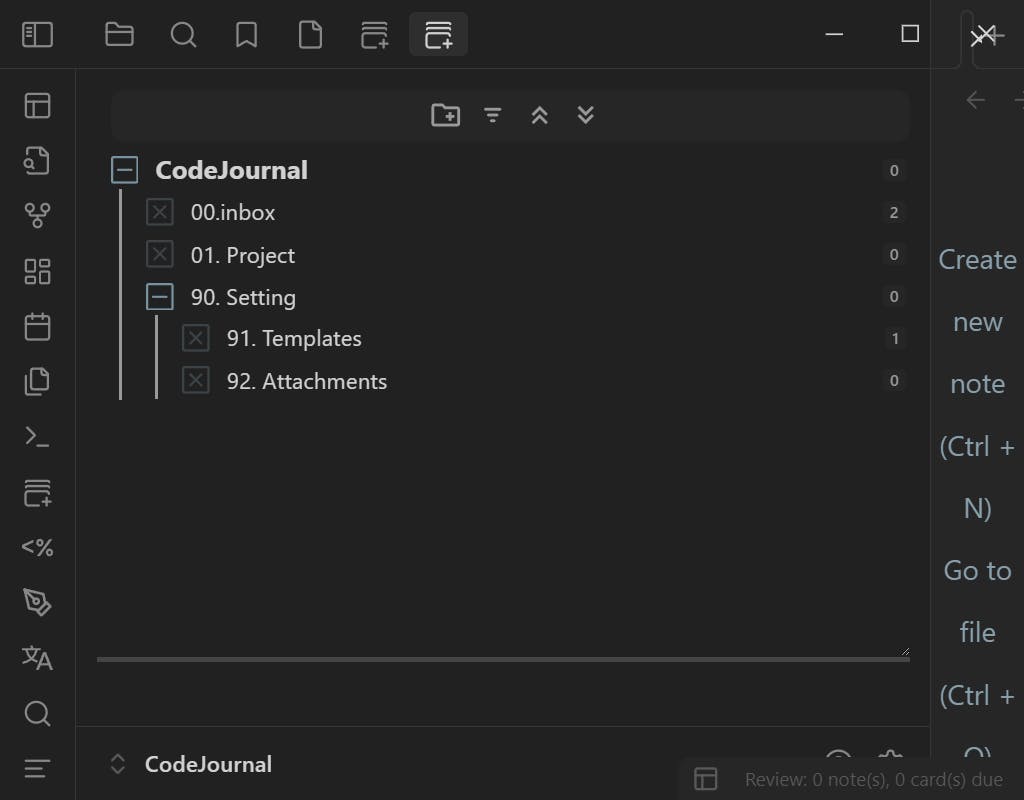
Task: Open command palette terminal icon
Action: tap(37, 436)
